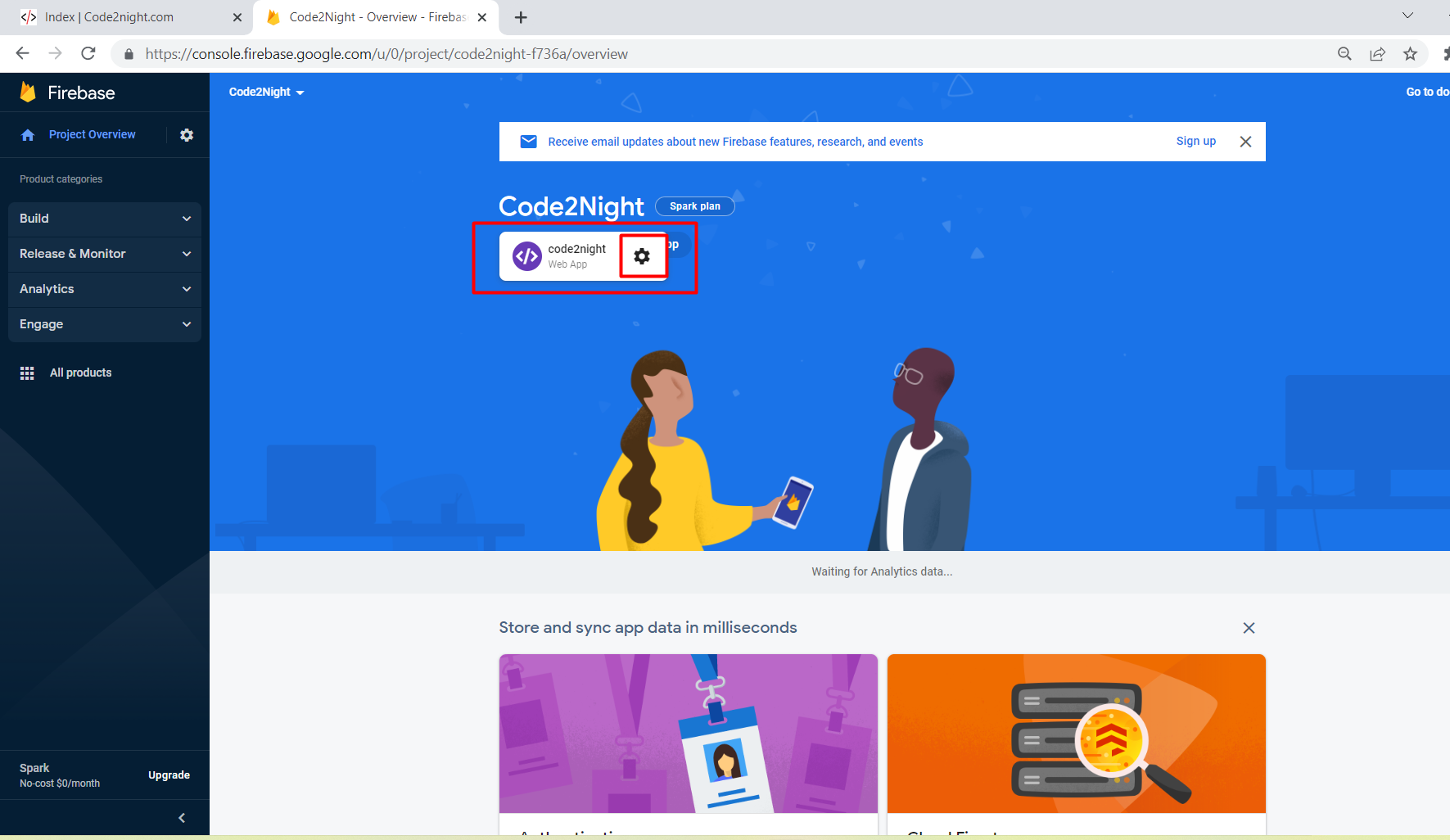Viewport: 1450px width, 840px height.
Task: Expand the Release & Monitor category
Action: pyautogui.click(x=105, y=254)
